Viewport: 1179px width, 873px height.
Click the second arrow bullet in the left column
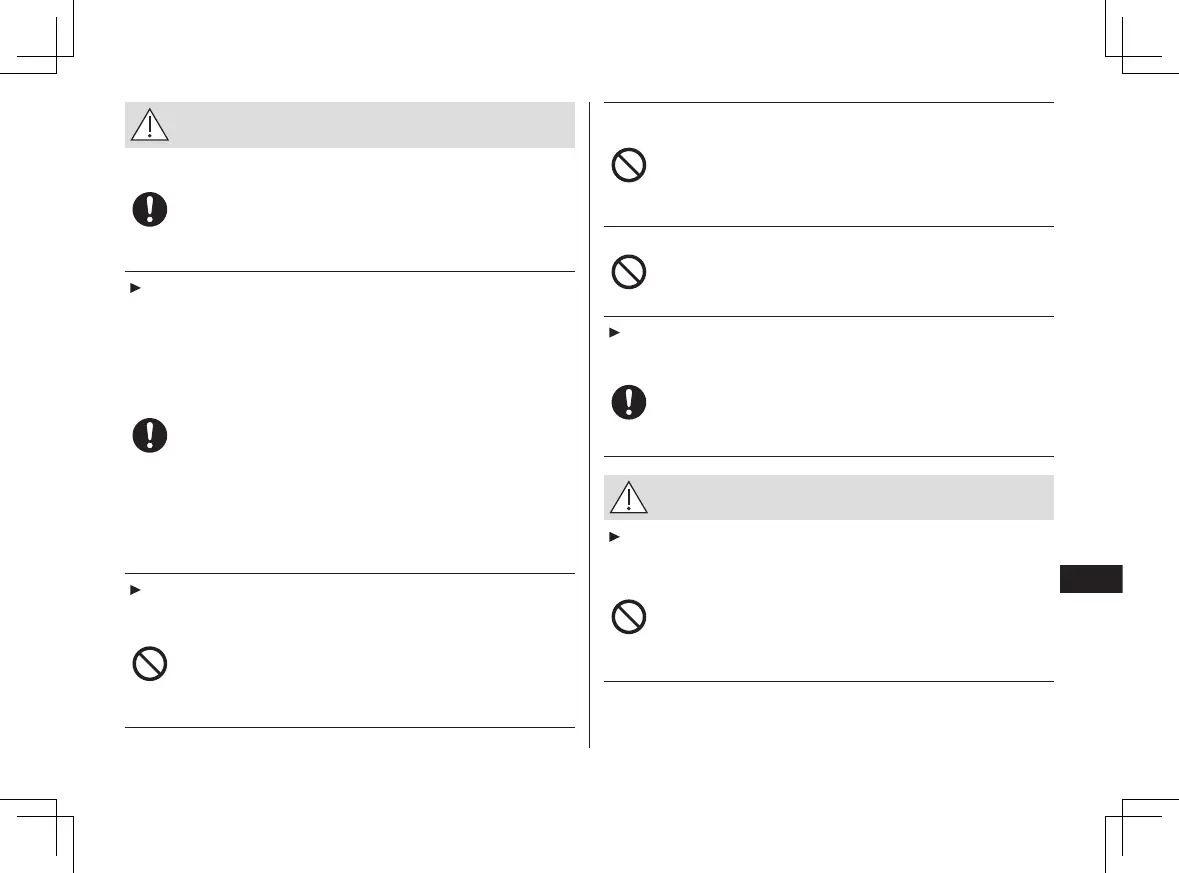(x=131, y=590)
